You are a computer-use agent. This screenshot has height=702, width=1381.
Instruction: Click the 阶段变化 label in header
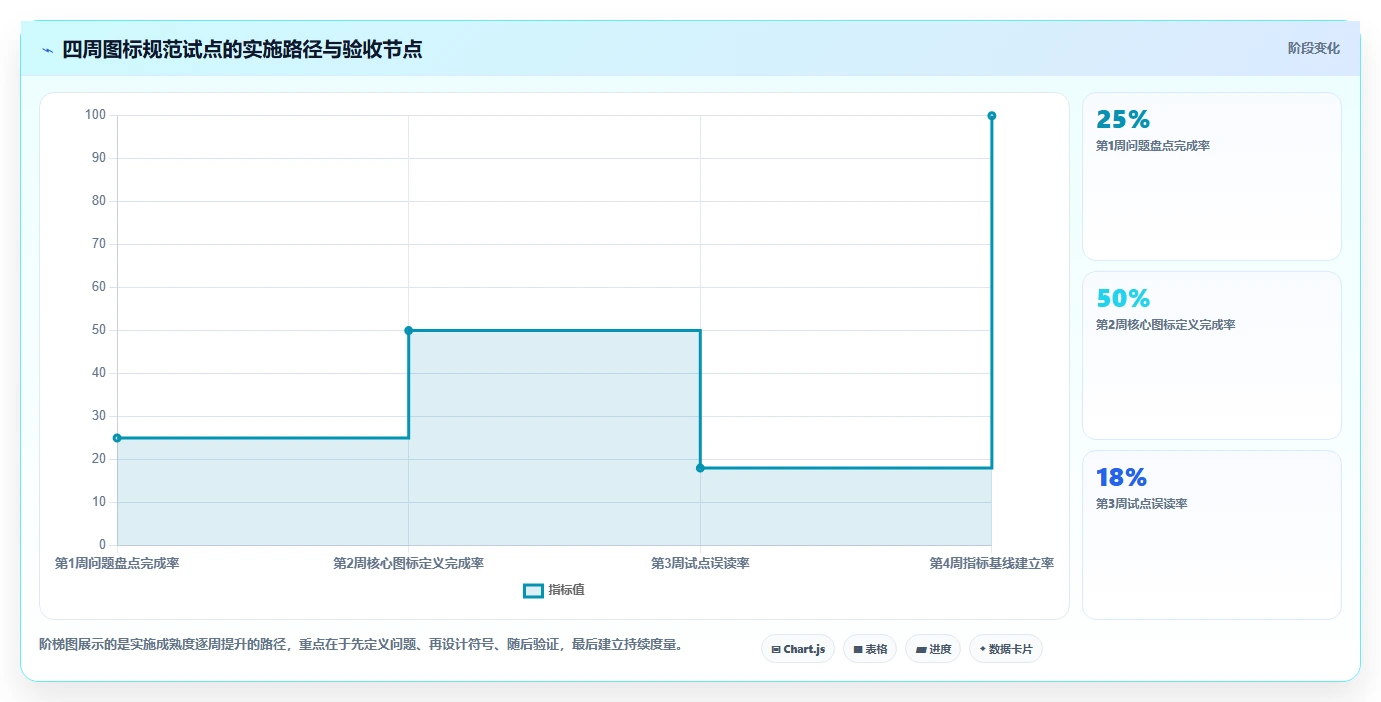1313,48
